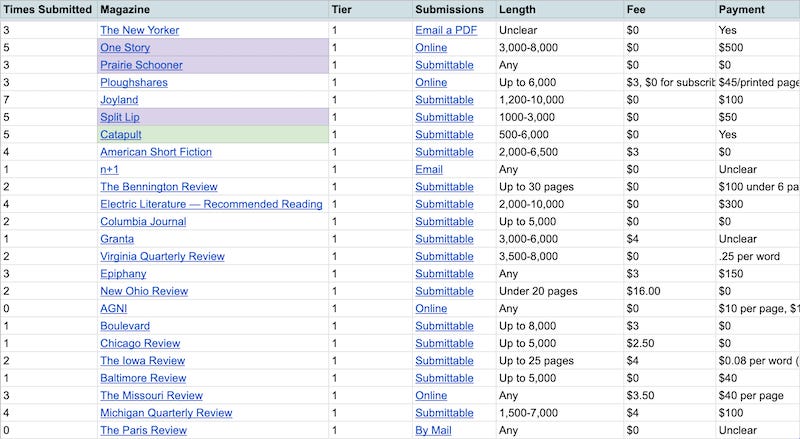
Task: Click By Mail link for Paris Review
Action: point(433,429)
